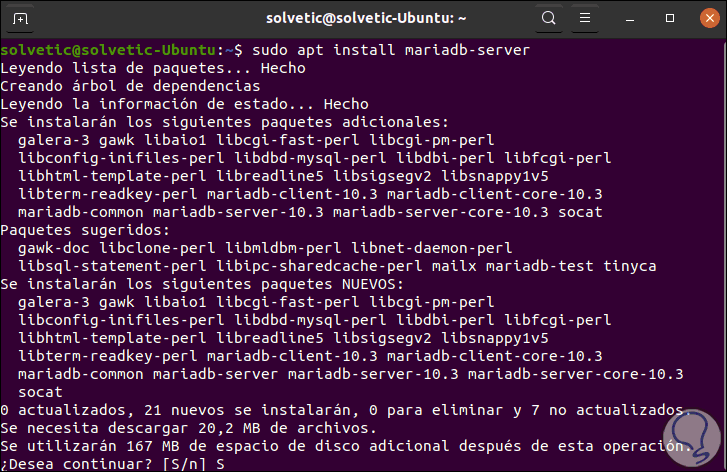This screenshot has width=727, height=472.
Task: Click 'Se instalarán los siguientes paquetes NUEVOS:' line
Action: pyautogui.click(x=202, y=284)
